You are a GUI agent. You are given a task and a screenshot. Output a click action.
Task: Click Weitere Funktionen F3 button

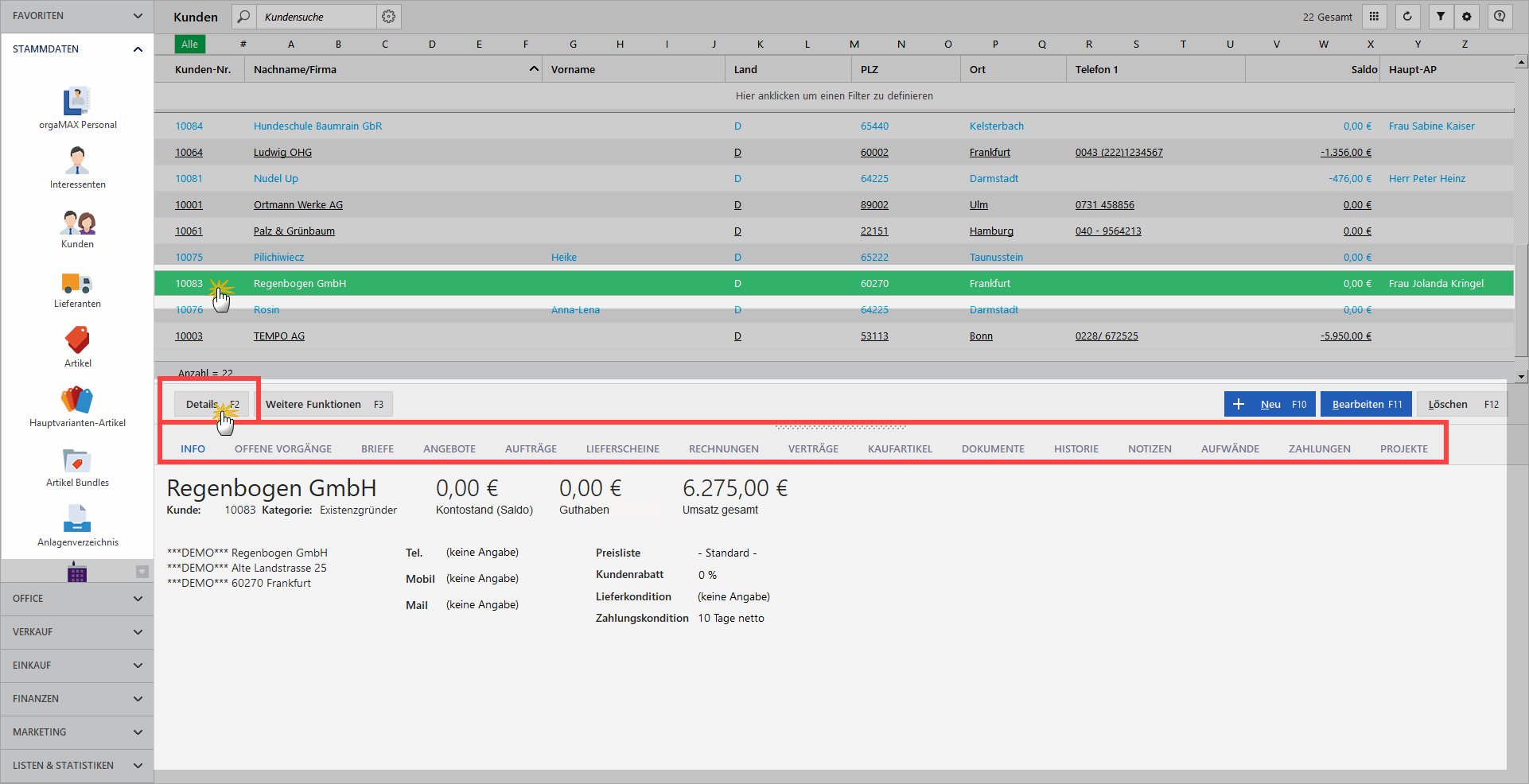pyautogui.click(x=325, y=404)
